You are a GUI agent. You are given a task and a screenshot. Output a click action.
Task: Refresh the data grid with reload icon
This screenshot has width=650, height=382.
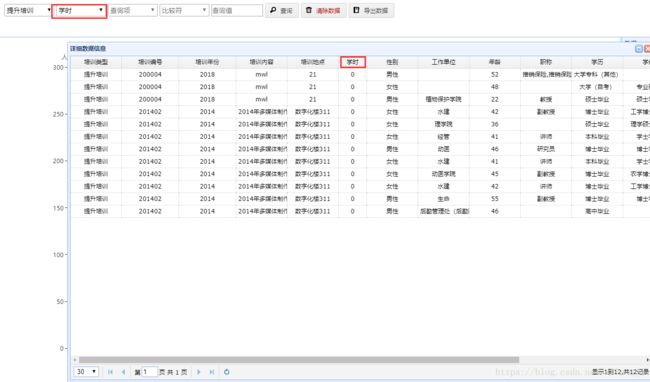click(226, 372)
